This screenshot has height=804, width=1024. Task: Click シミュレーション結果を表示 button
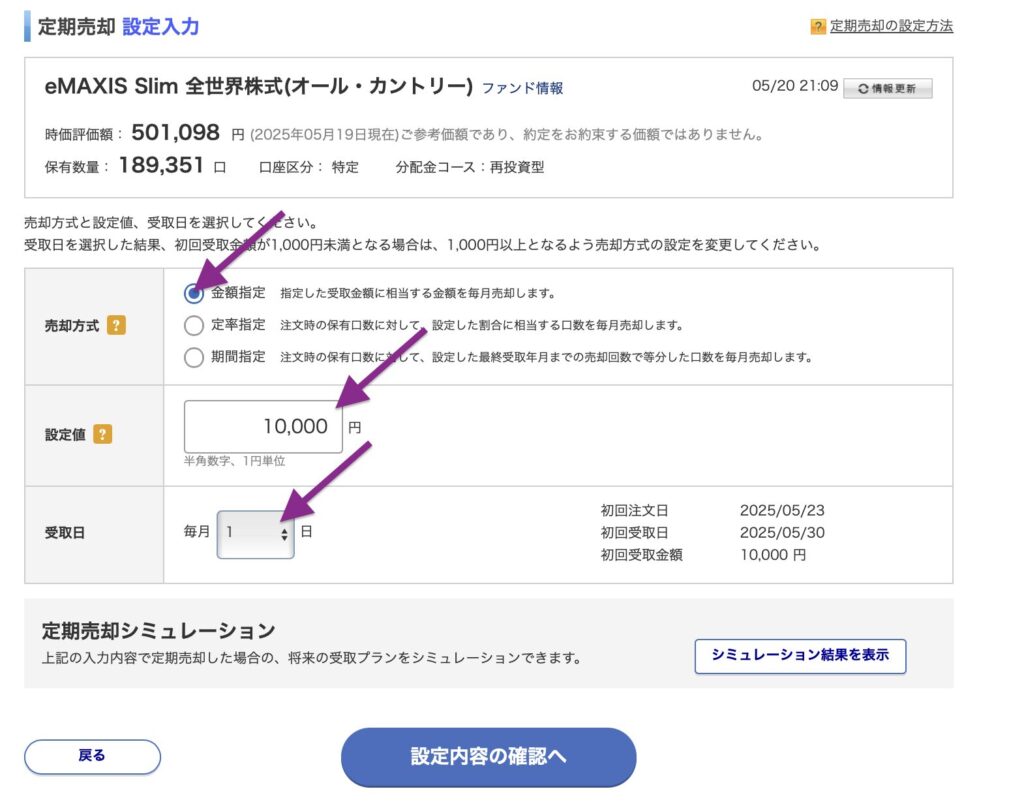(x=800, y=655)
